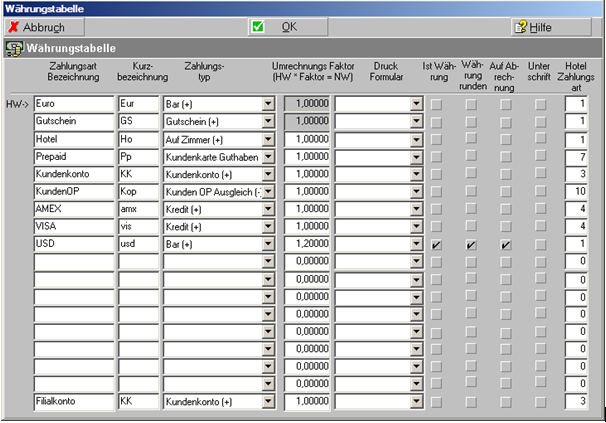Open Druck Formular dropdown for Filialkonto row

(416, 402)
